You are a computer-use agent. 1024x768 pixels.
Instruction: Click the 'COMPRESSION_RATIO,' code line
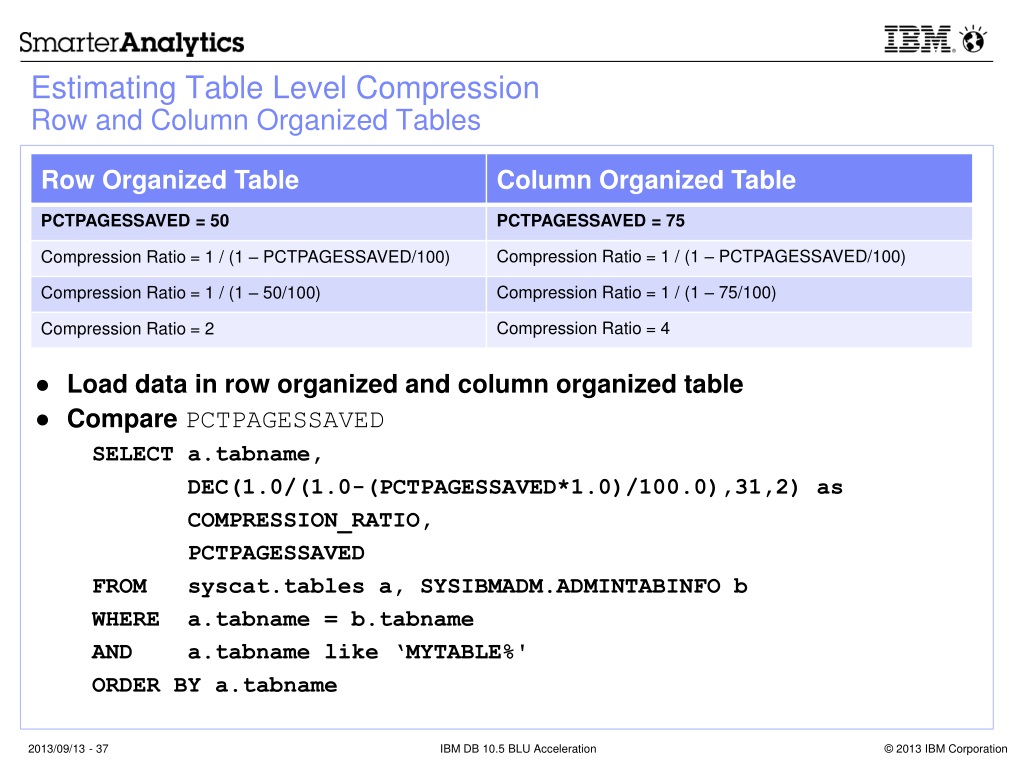point(309,520)
